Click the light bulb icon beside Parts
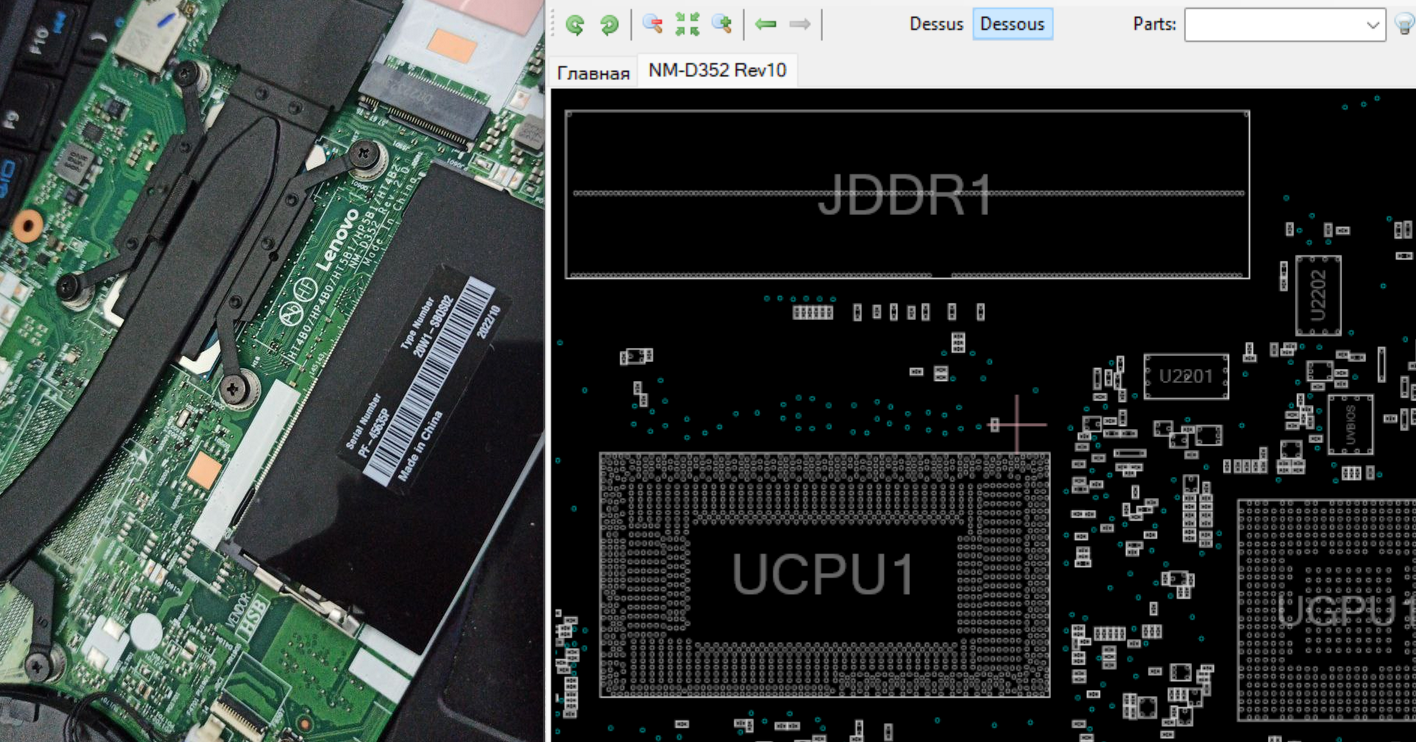The width and height of the screenshot is (1416, 742). pos(1404,25)
